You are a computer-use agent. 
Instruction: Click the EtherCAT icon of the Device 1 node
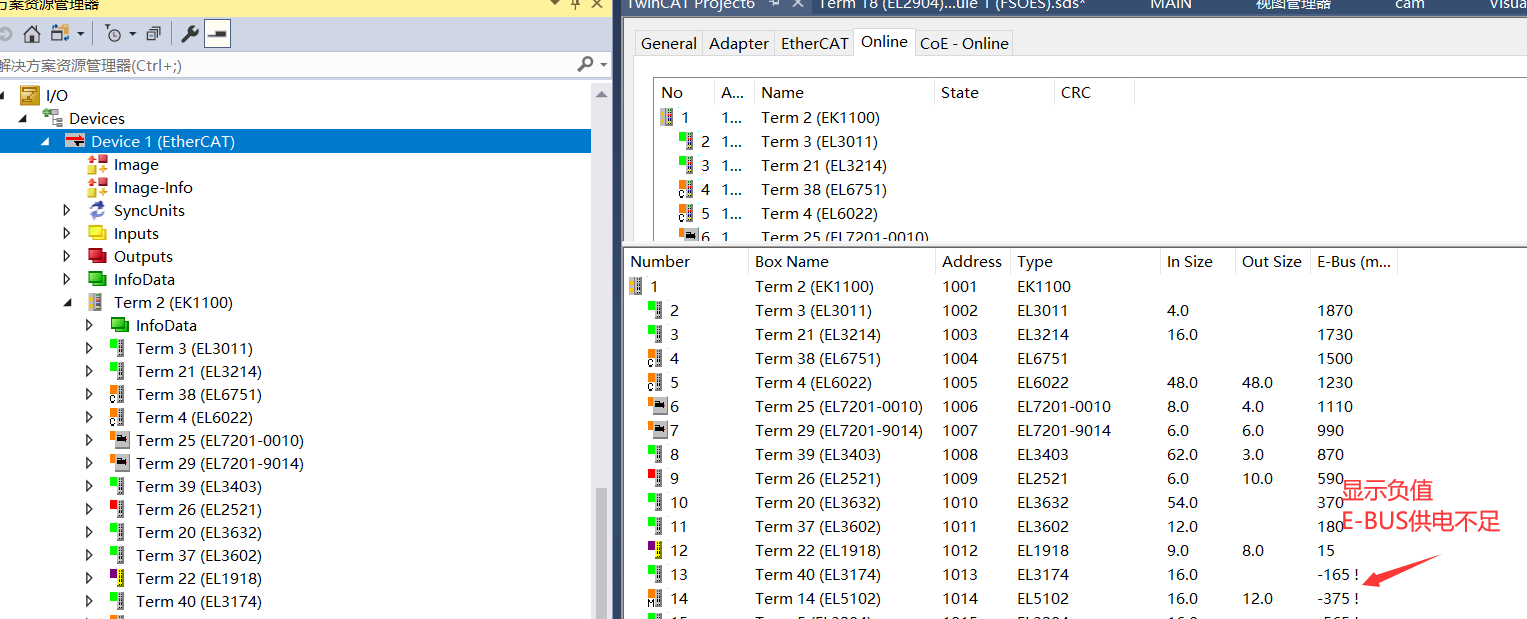pyautogui.click(x=75, y=141)
